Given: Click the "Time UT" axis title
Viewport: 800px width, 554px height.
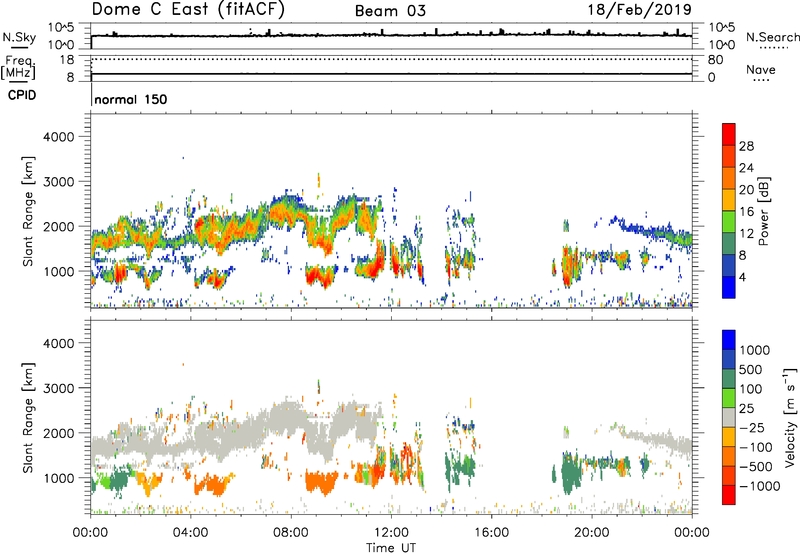Looking at the screenshot, I should [391, 548].
